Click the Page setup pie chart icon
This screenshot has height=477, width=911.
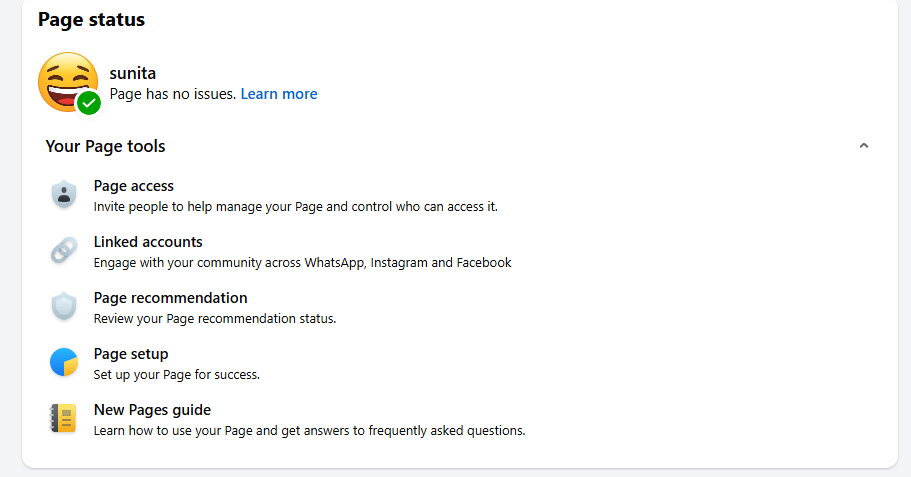[64, 363]
